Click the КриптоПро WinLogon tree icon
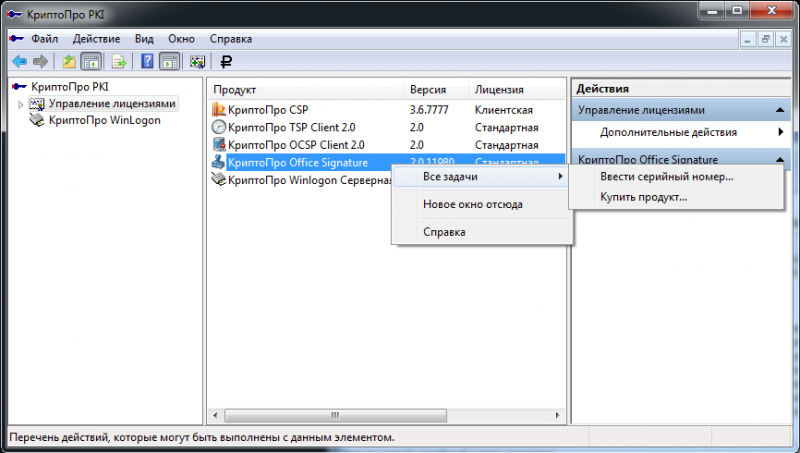The width and height of the screenshot is (800, 453). click(x=37, y=120)
